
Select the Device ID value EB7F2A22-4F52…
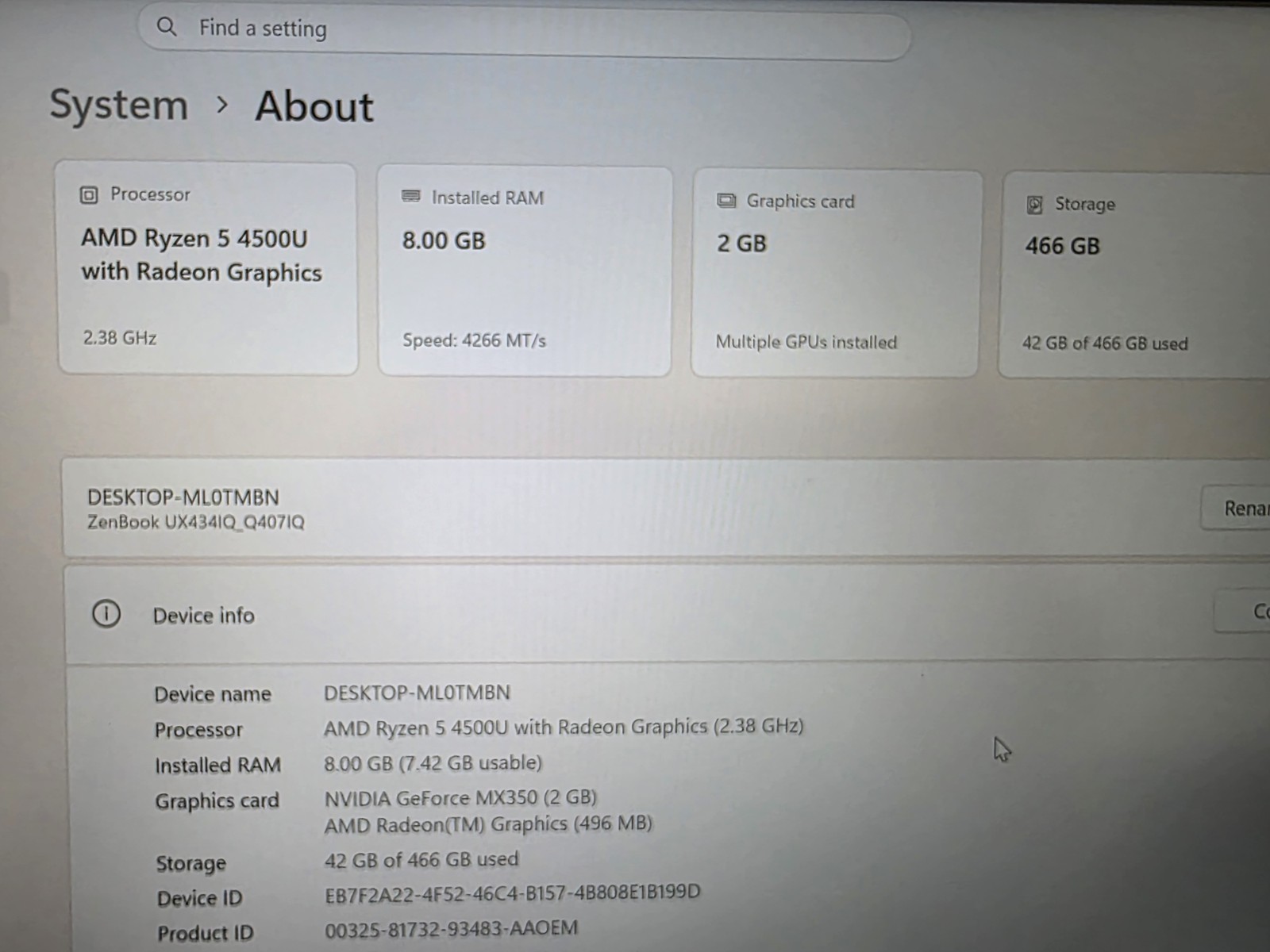click(x=513, y=893)
